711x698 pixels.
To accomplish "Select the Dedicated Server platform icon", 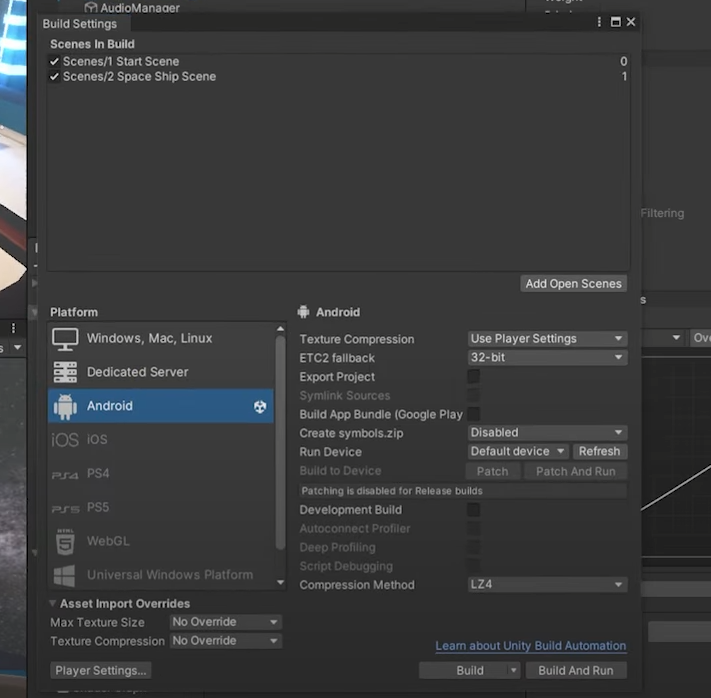I will pyautogui.click(x=65, y=372).
